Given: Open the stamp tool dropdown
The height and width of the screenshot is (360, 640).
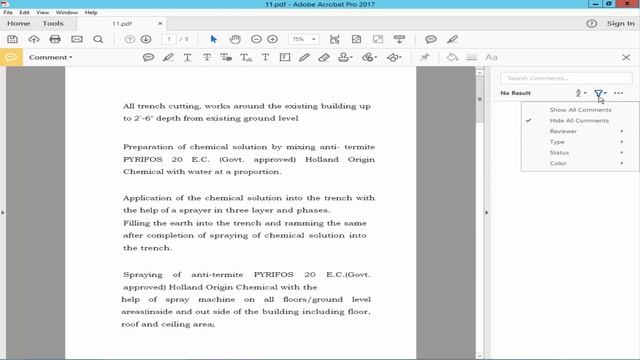Looking at the screenshot, I should 345,57.
